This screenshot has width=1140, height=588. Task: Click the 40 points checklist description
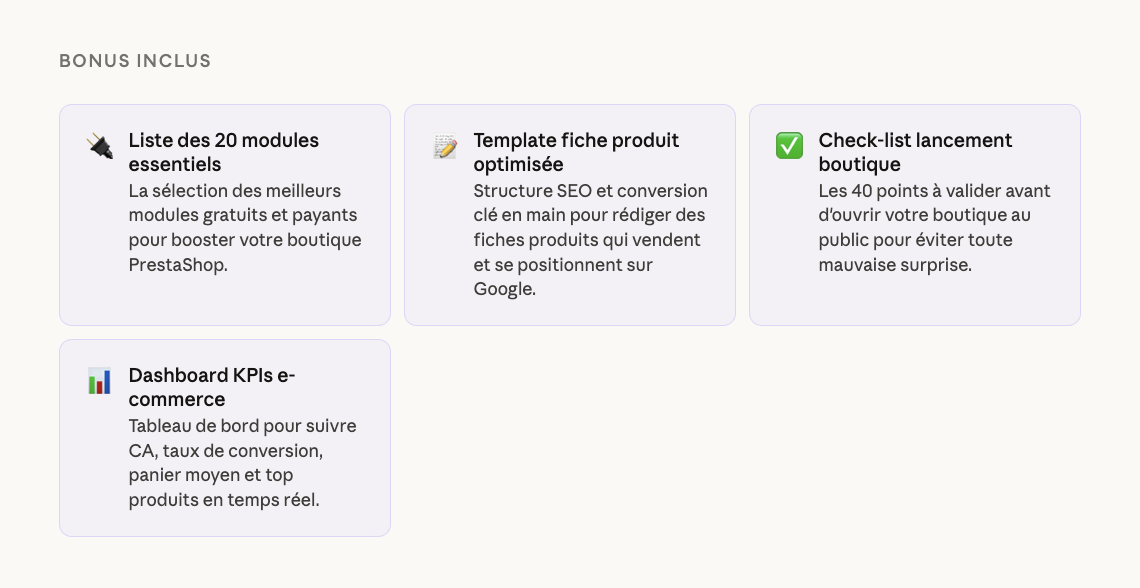click(x=934, y=228)
